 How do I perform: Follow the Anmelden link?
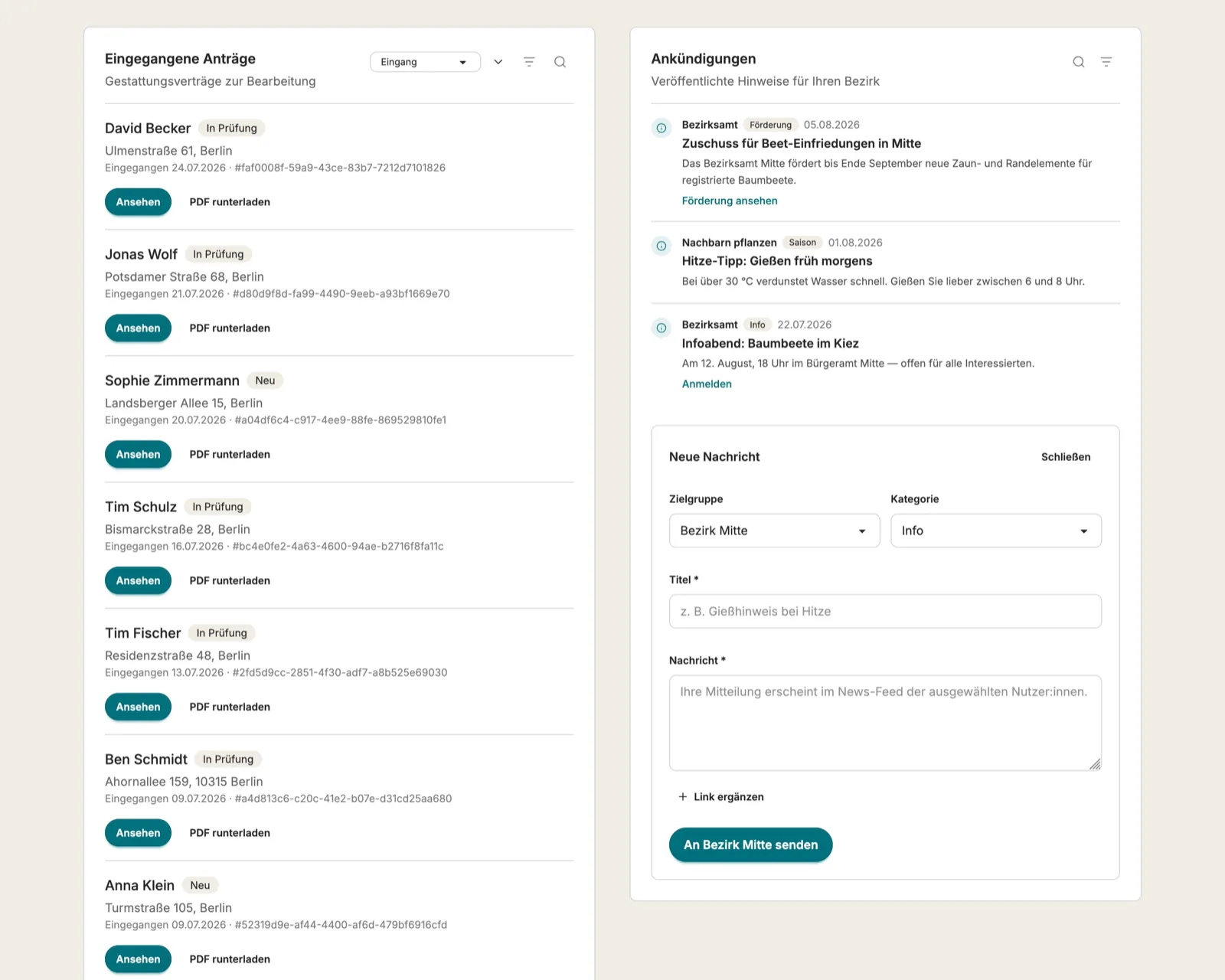tap(707, 384)
